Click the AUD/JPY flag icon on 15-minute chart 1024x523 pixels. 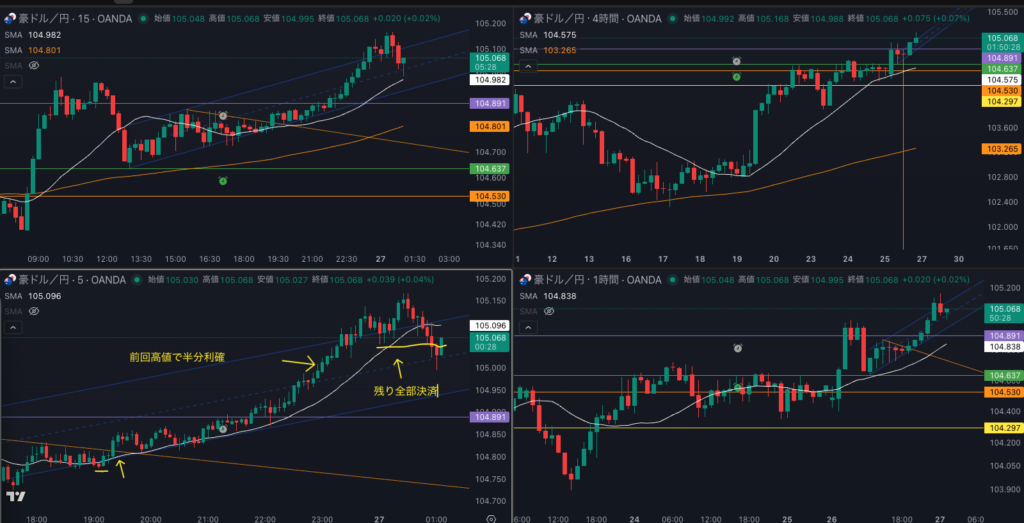[10, 18]
